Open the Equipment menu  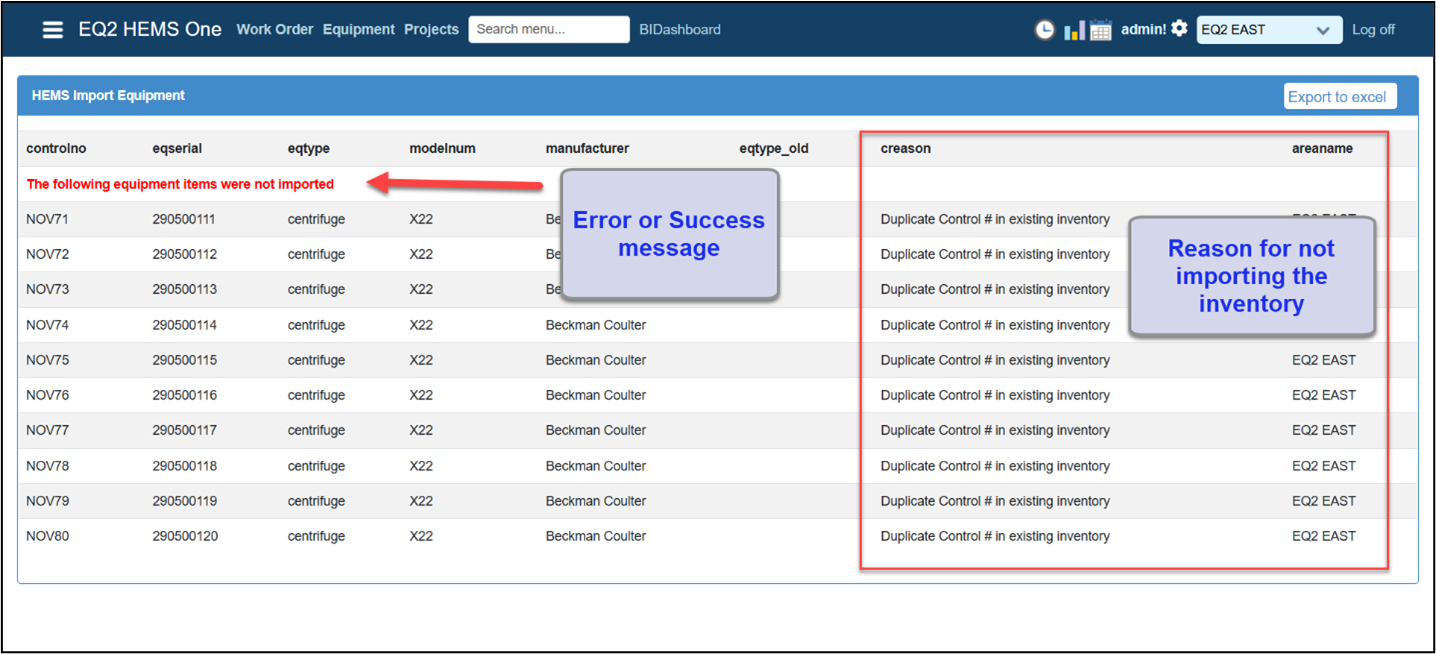tap(359, 30)
